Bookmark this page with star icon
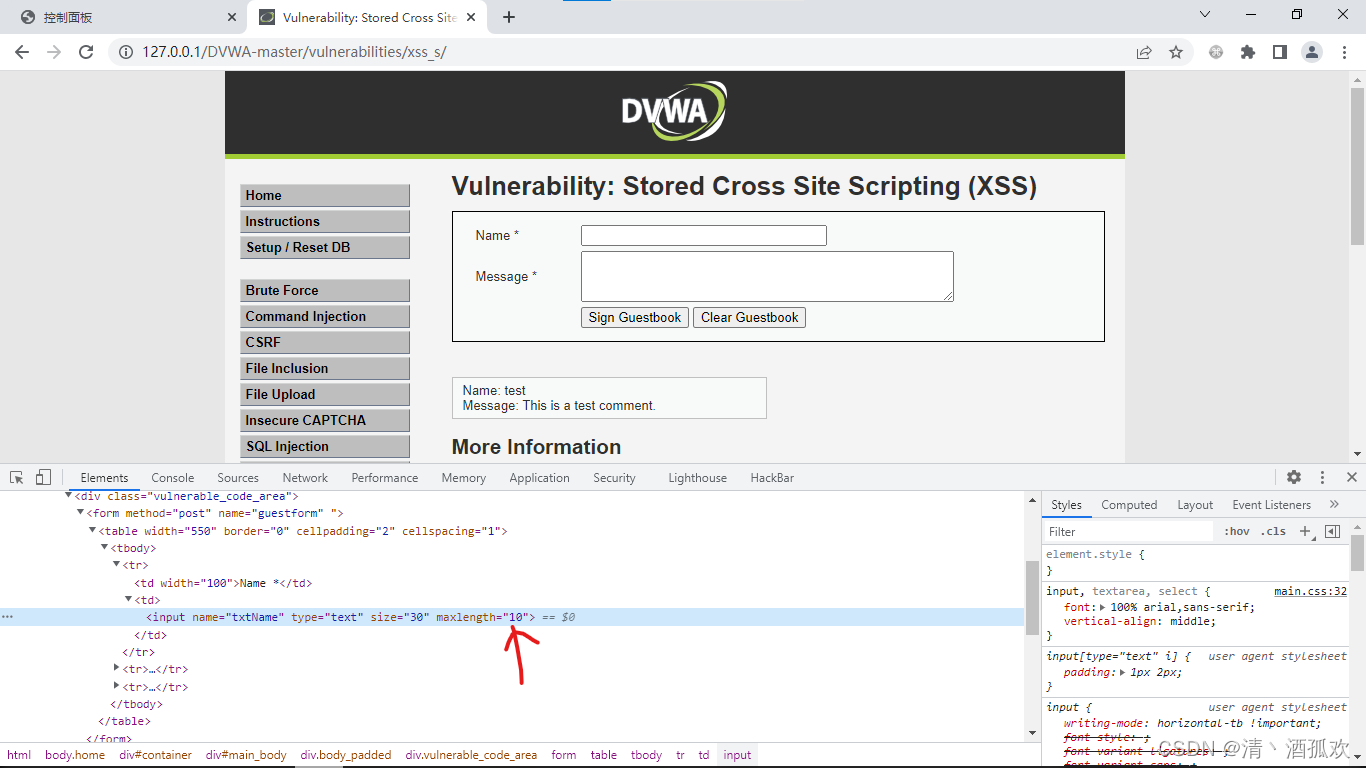 1176,52
